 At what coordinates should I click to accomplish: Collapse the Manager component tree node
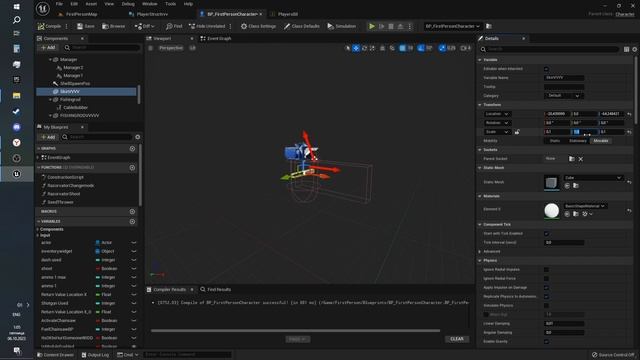pos(50,60)
